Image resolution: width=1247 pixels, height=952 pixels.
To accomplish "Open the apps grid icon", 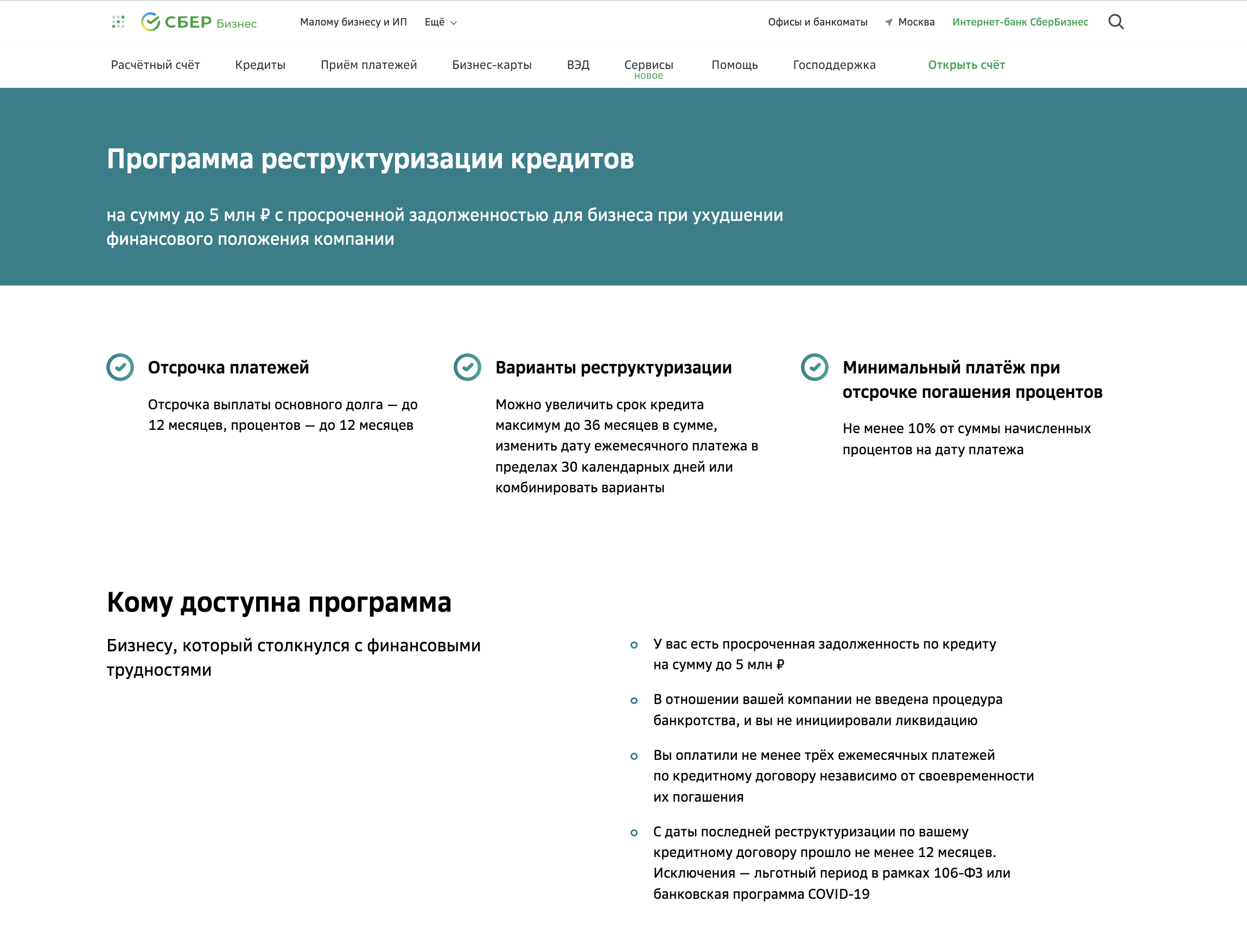I will [118, 22].
